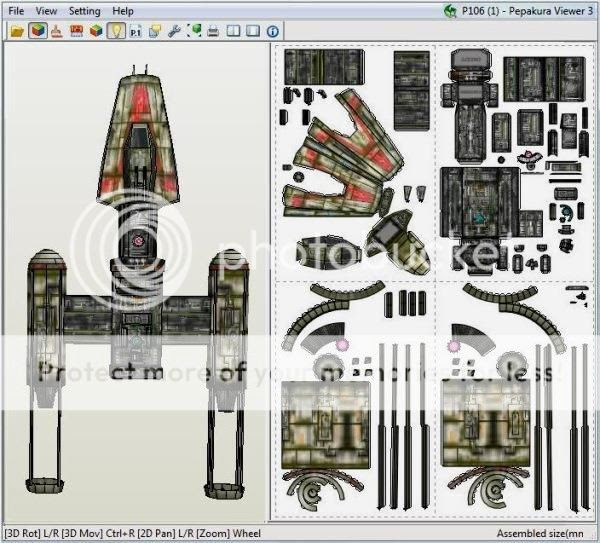The height and width of the screenshot is (543, 600).
Task: Open the Help menu
Action: click(123, 11)
